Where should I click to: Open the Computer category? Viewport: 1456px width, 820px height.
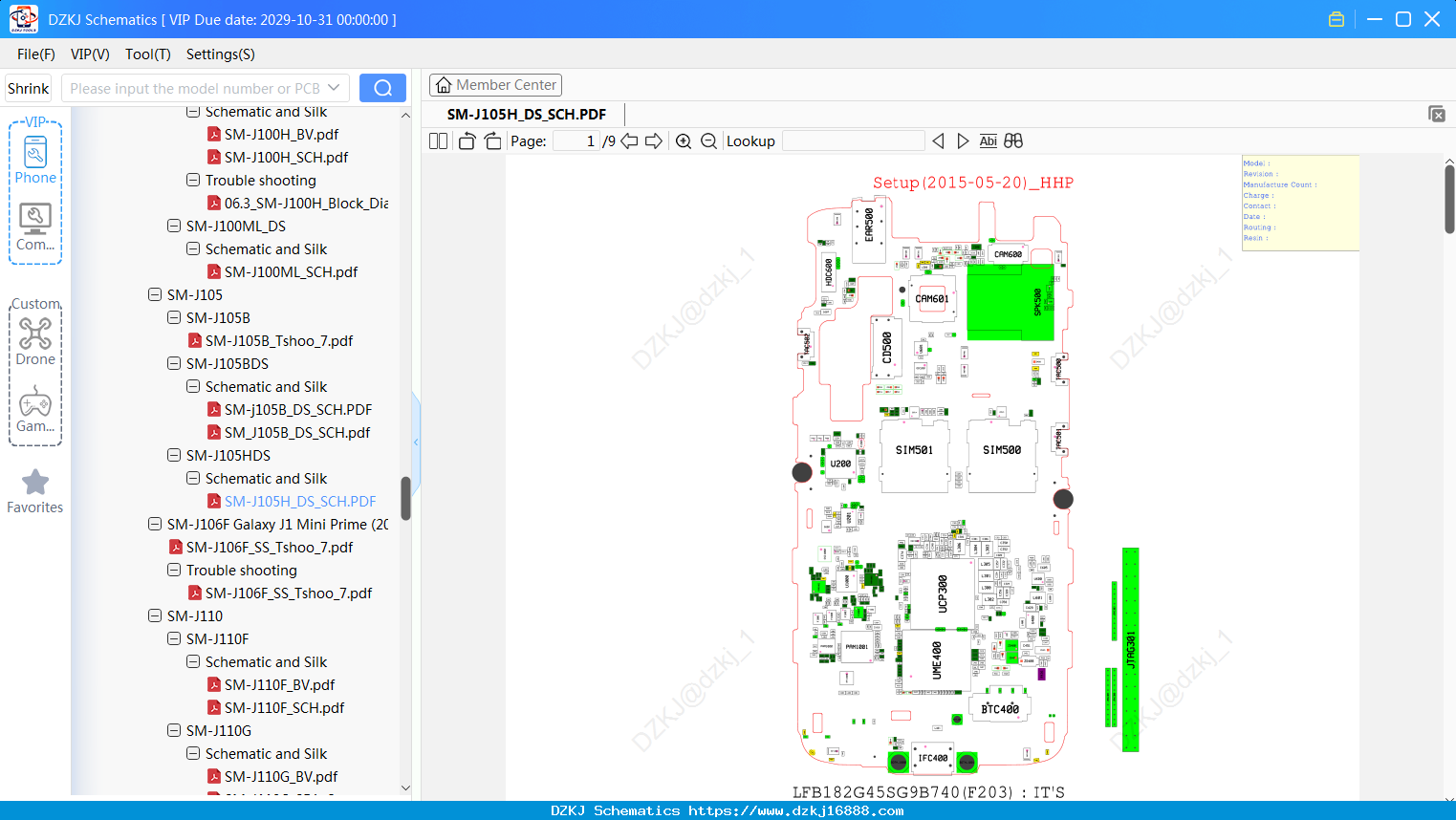[35, 227]
